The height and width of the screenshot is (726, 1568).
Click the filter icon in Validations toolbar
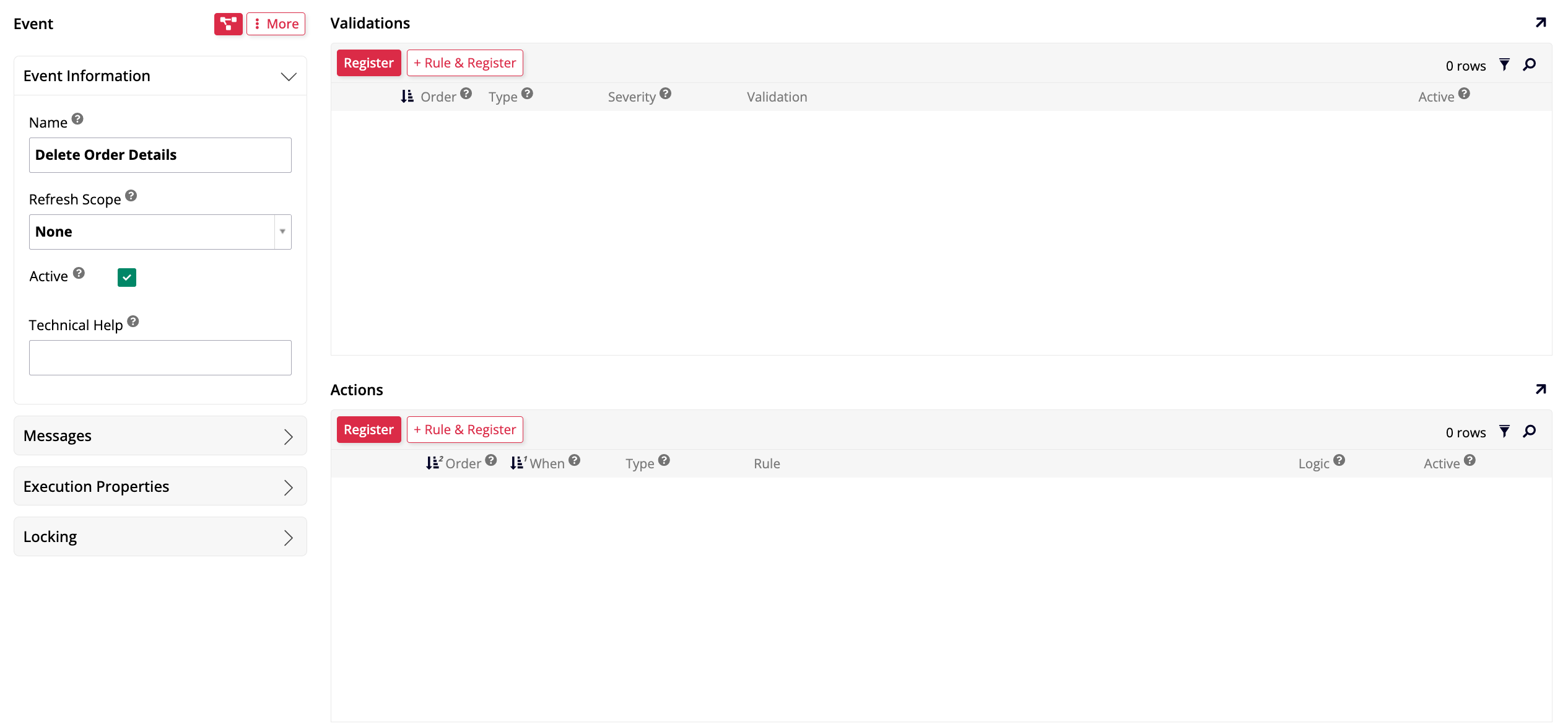pyautogui.click(x=1504, y=64)
